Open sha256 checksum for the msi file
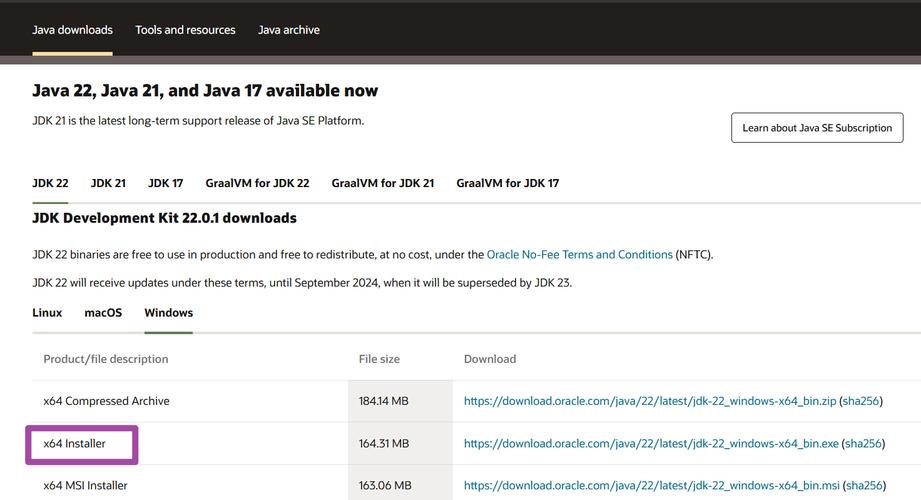921x500 pixels. [x=864, y=486]
